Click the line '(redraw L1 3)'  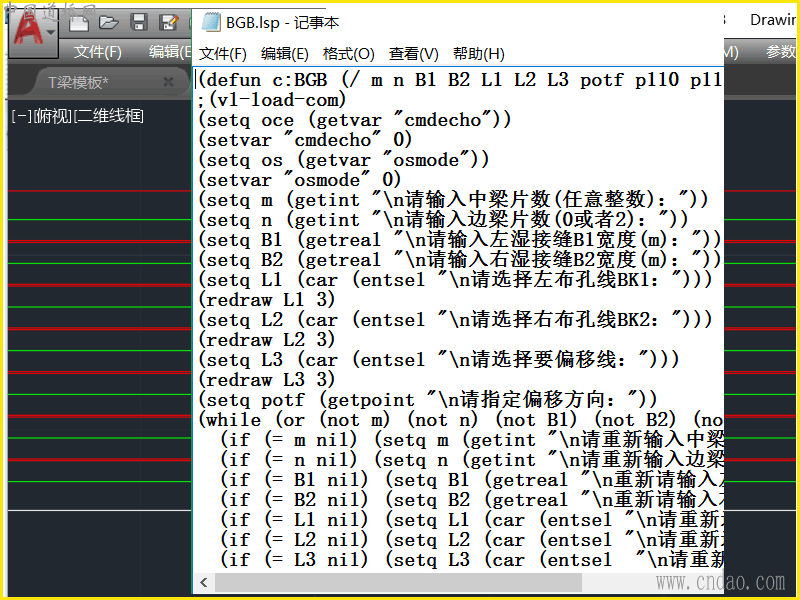coord(266,299)
